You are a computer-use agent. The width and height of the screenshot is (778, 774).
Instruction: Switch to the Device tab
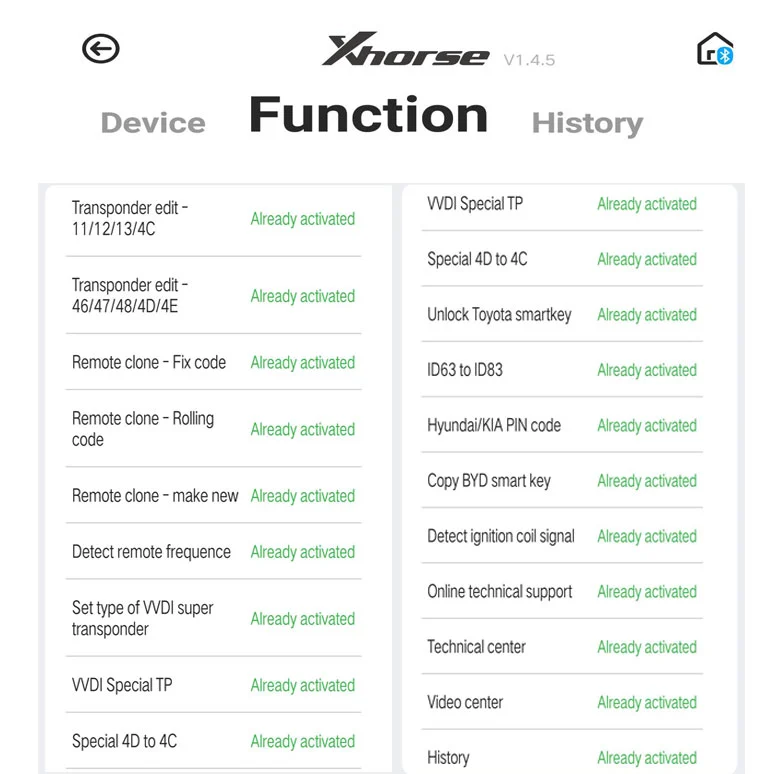pyautogui.click(x=153, y=123)
